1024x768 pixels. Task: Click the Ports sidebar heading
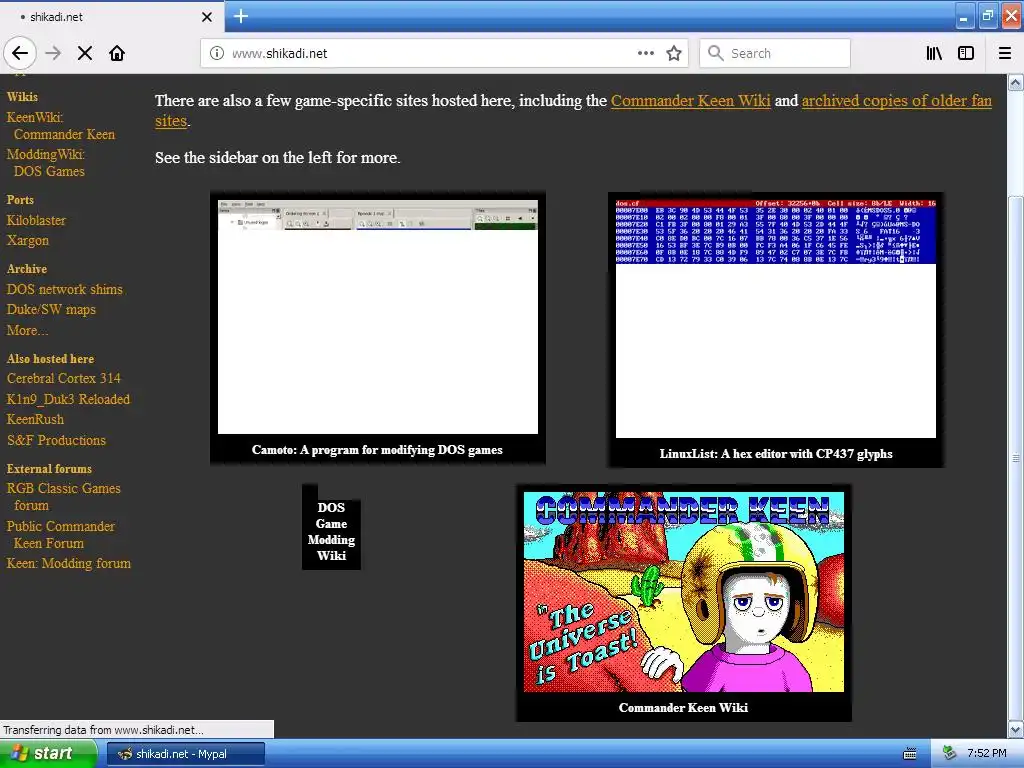20,200
